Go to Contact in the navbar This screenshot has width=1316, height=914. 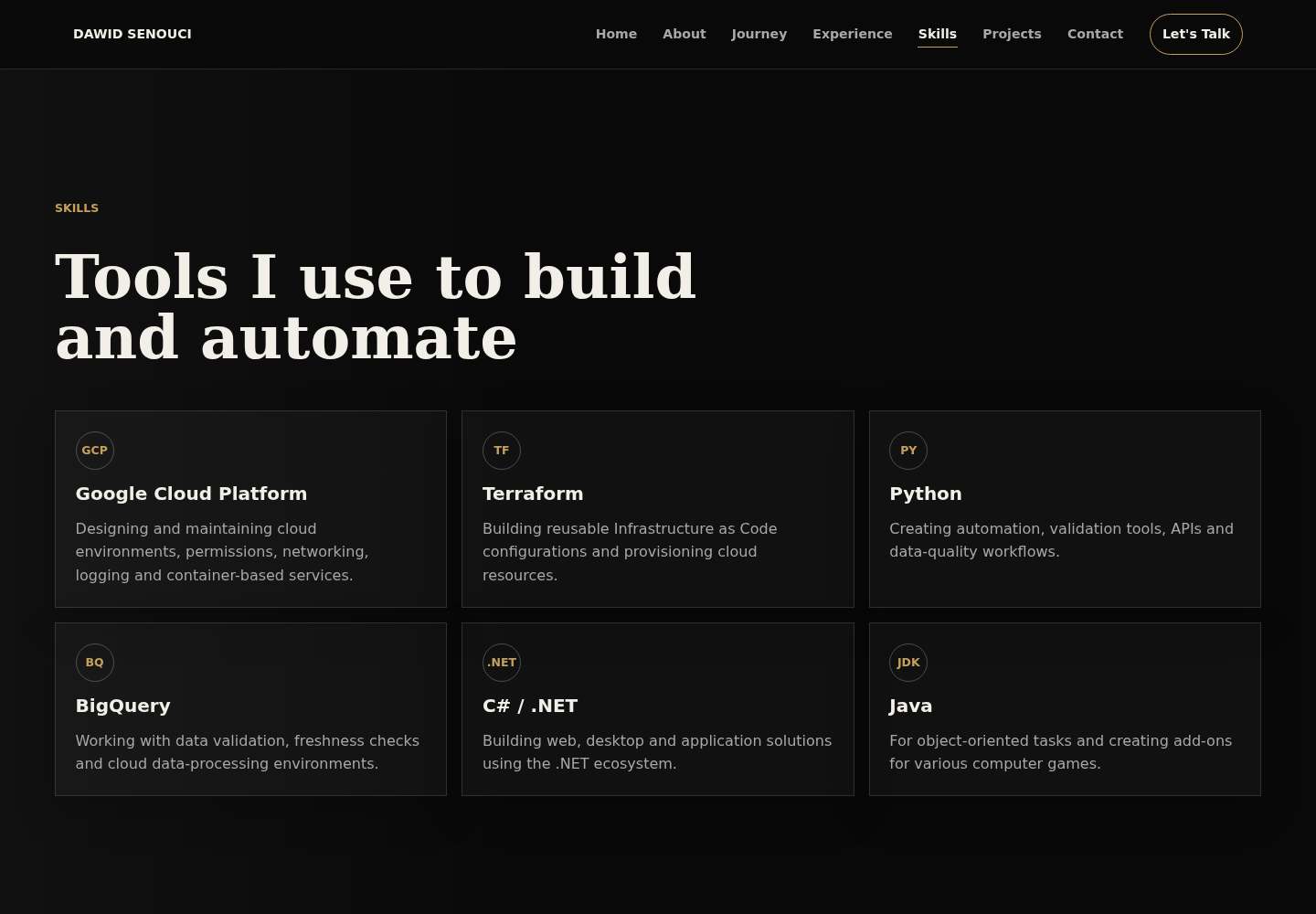1095,34
